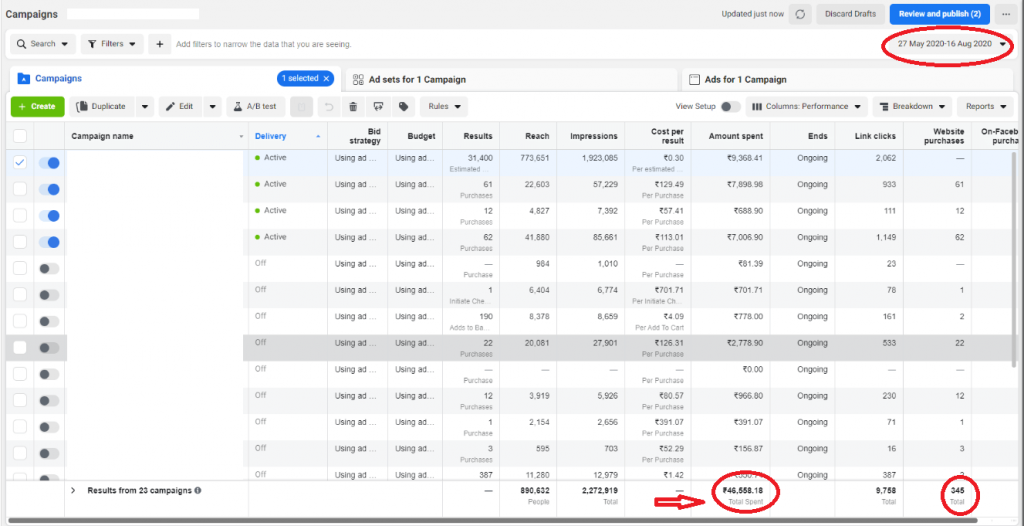Image resolution: width=1024 pixels, height=526 pixels.
Task: Click the 2,062 link clicks cell
Action: point(886,158)
